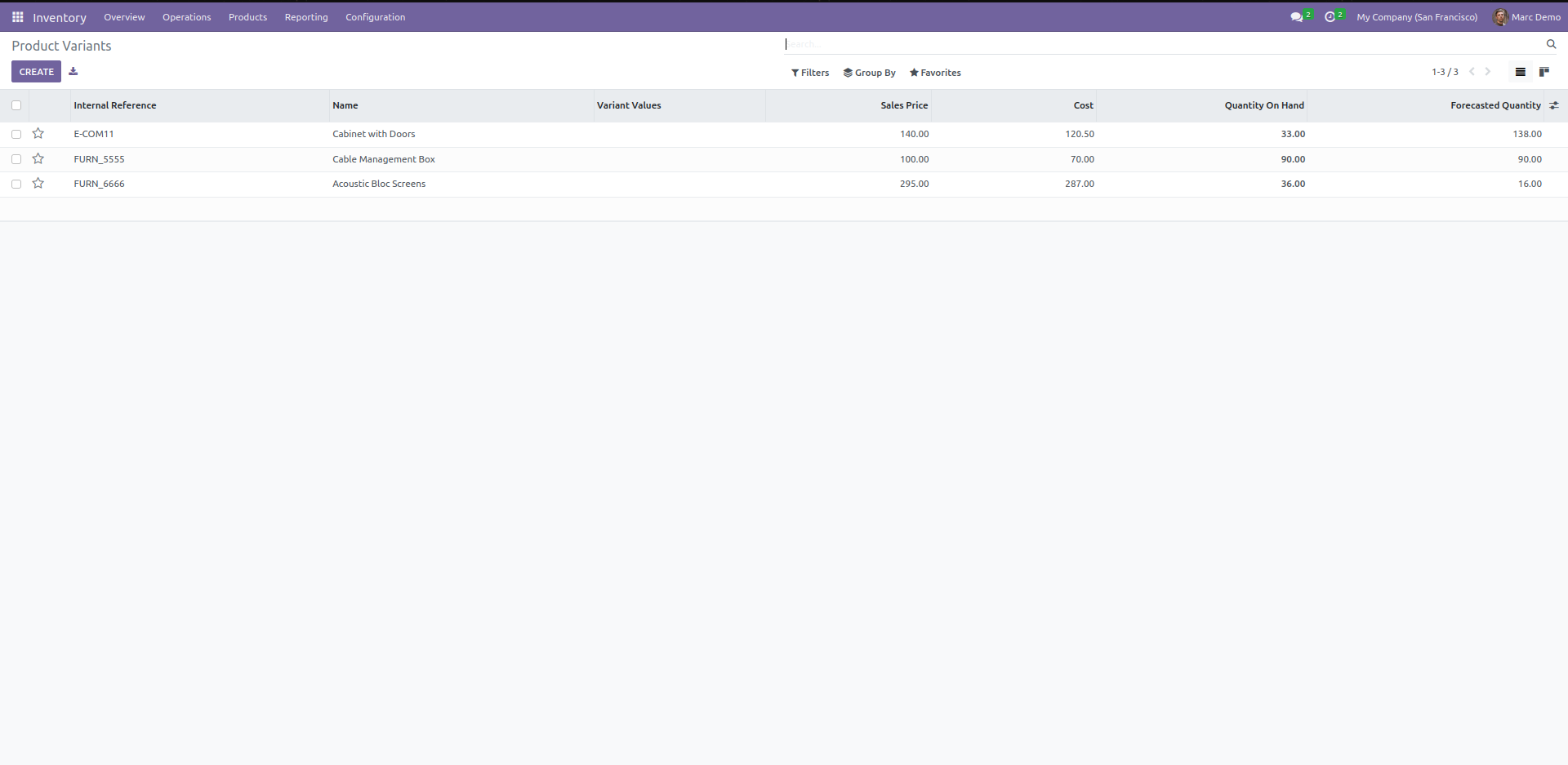Viewport: 1568px width, 765px height.
Task: Click the download export icon
Action: 73,72
